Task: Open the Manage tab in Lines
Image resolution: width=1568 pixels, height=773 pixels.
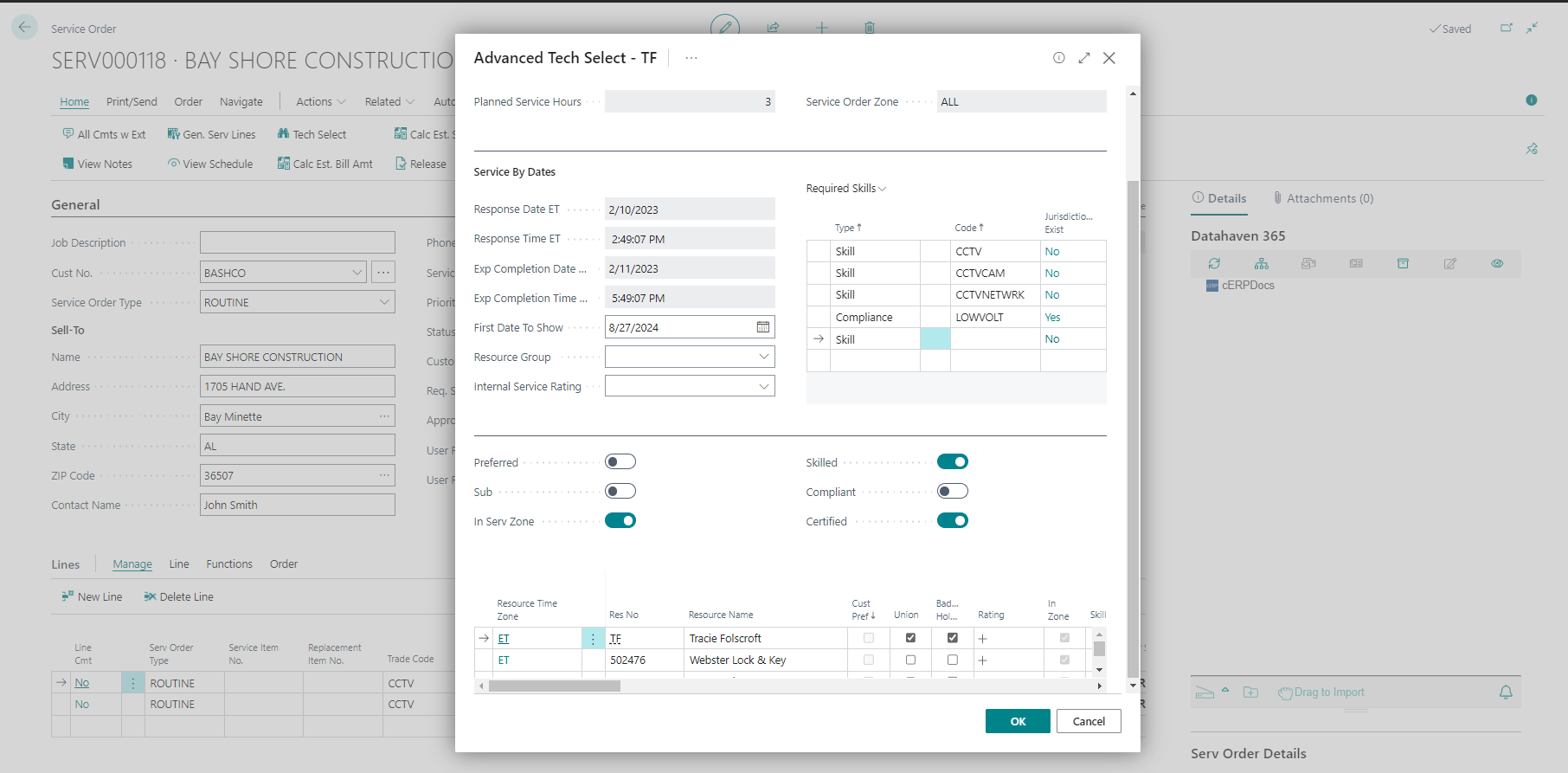Action: (x=132, y=564)
